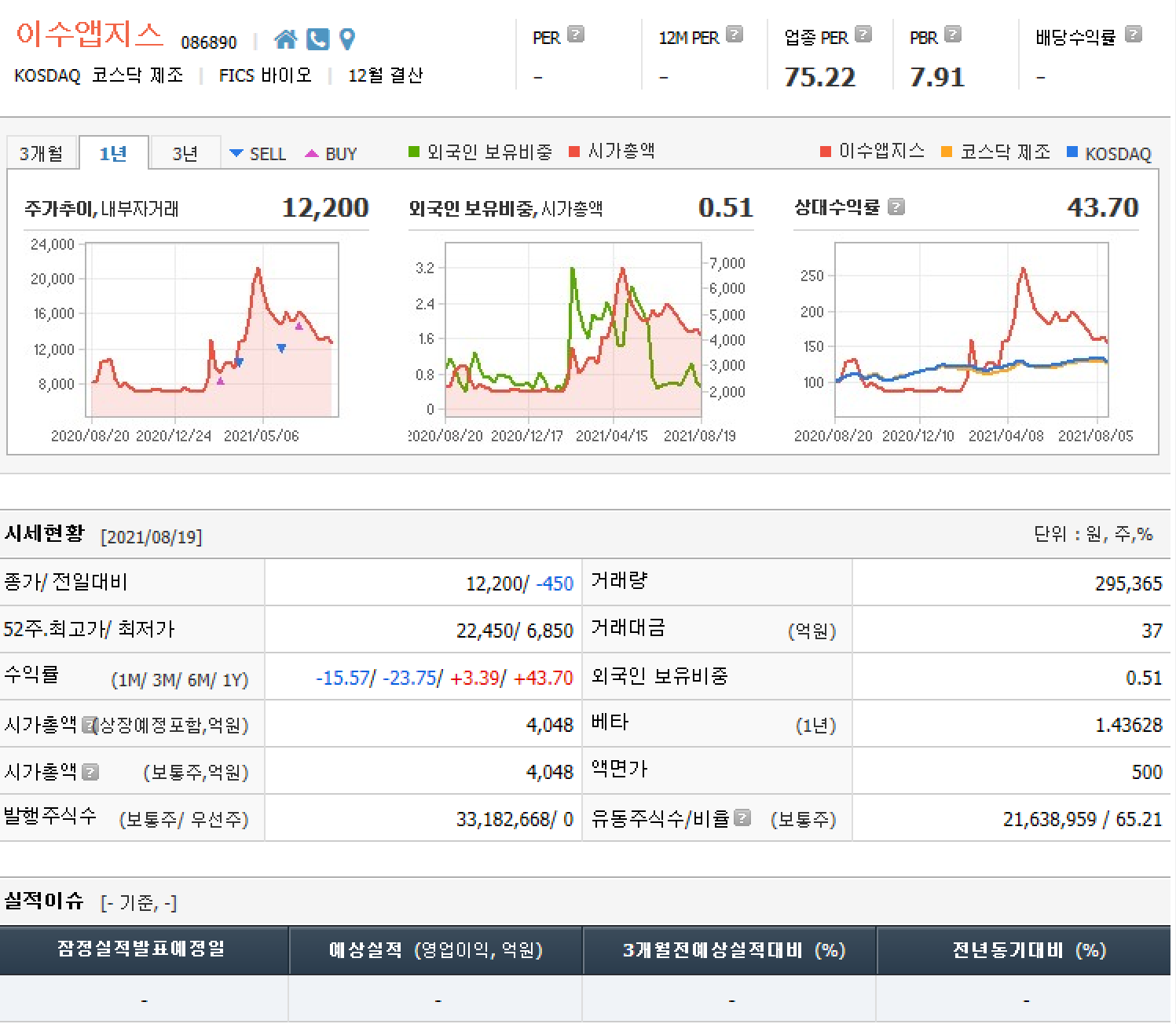Open the 12M PER help icon
The image size is (1176, 1024).
[735, 35]
